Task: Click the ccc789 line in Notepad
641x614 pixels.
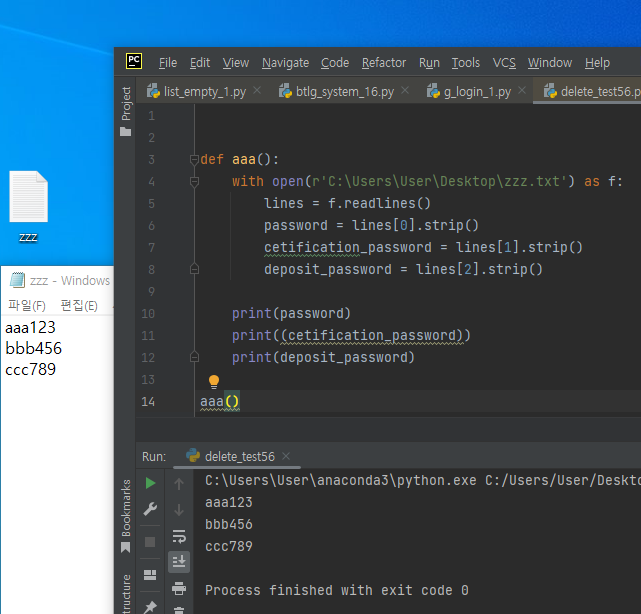Action: coord(30,369)
